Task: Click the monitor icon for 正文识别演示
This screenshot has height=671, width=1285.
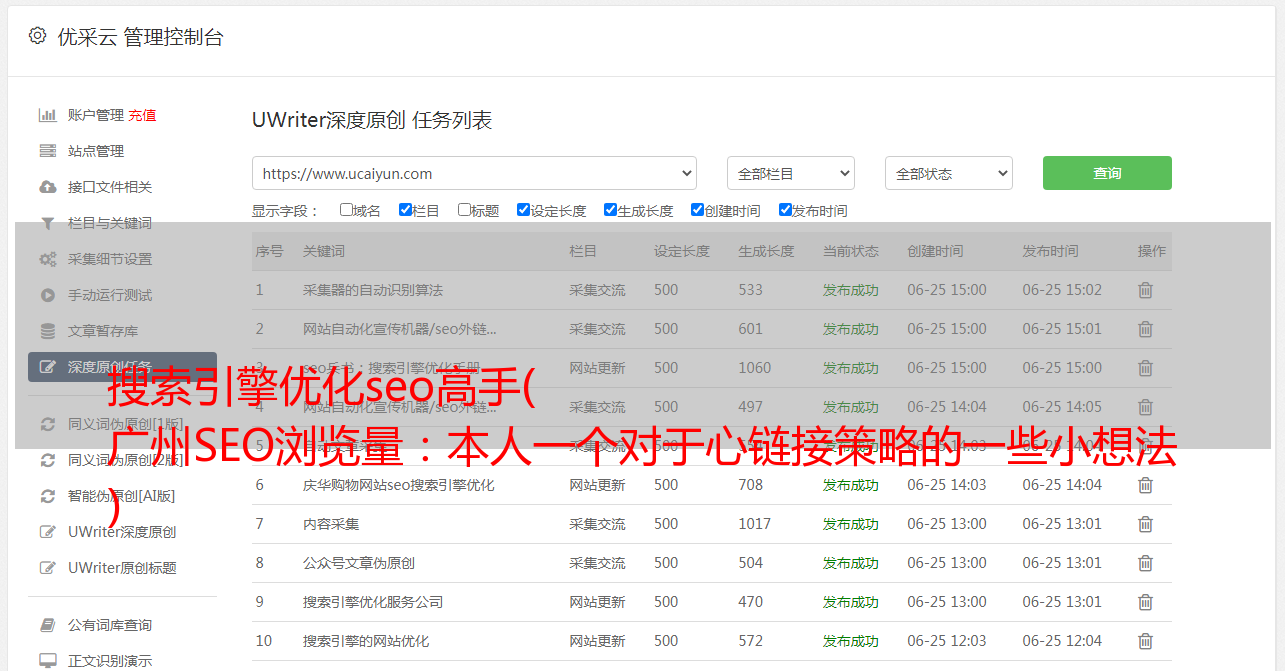Action: [x=47, y=661]
